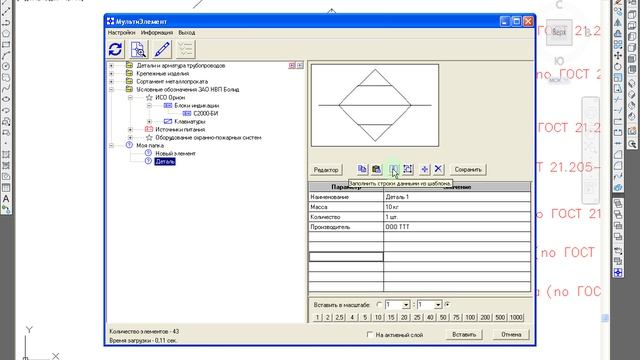640x360 pixels.
Task: Select the left scale radio button
Action: pyautogui.click(x=379, y=305)
